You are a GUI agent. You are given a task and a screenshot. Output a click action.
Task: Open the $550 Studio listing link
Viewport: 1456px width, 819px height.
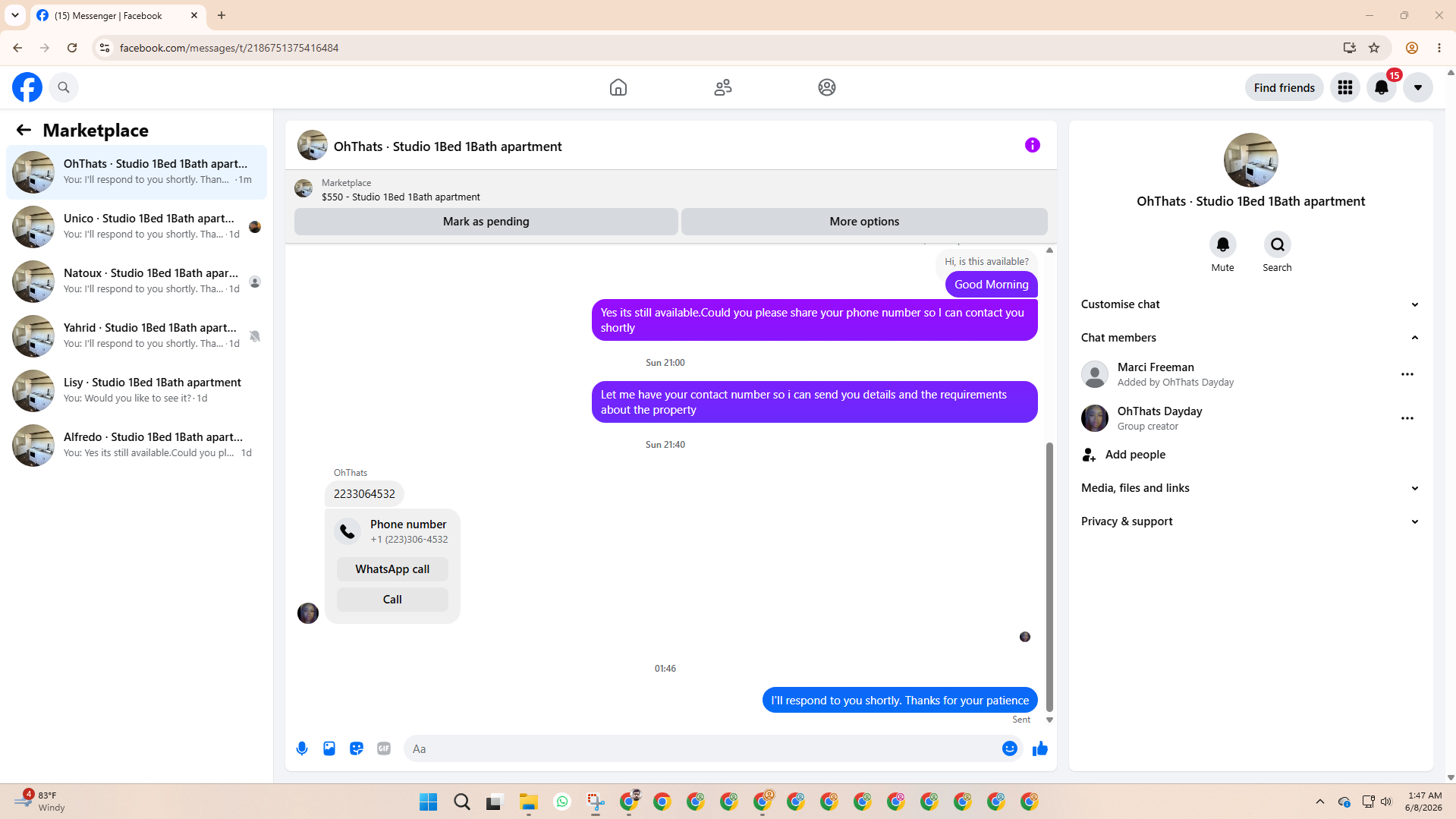pos(401,197)
